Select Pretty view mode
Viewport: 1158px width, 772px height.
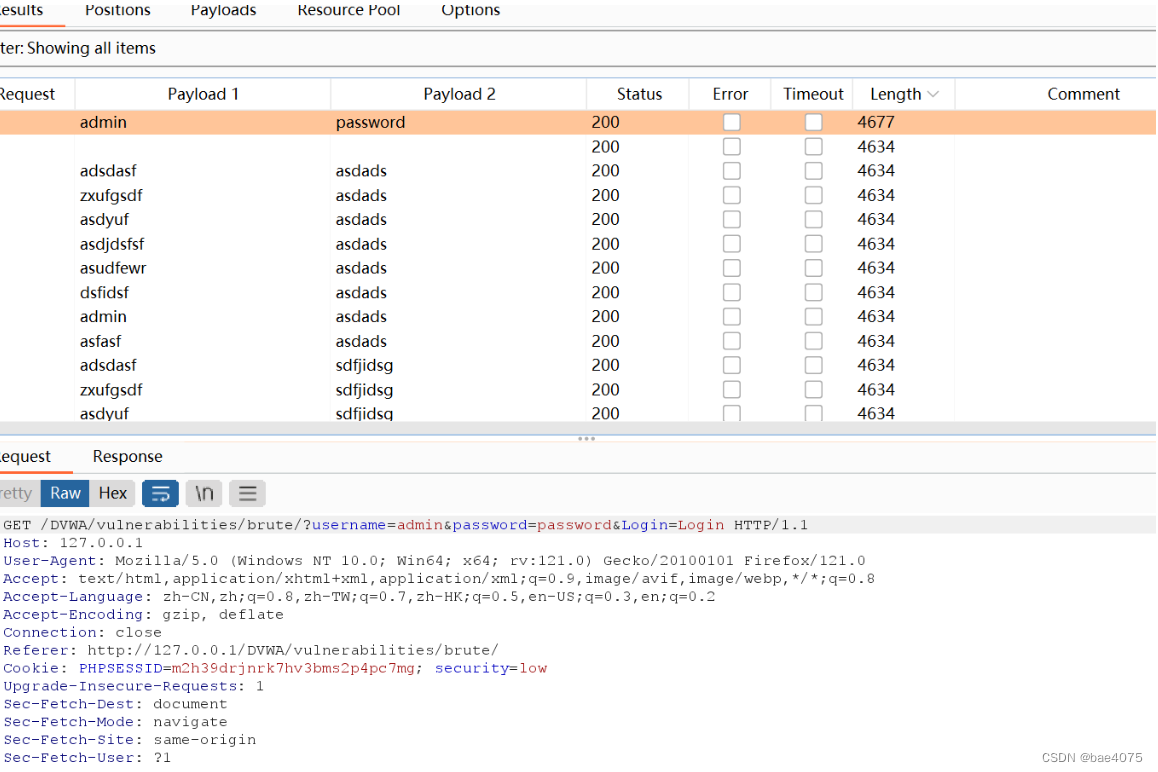click(18, 493)
